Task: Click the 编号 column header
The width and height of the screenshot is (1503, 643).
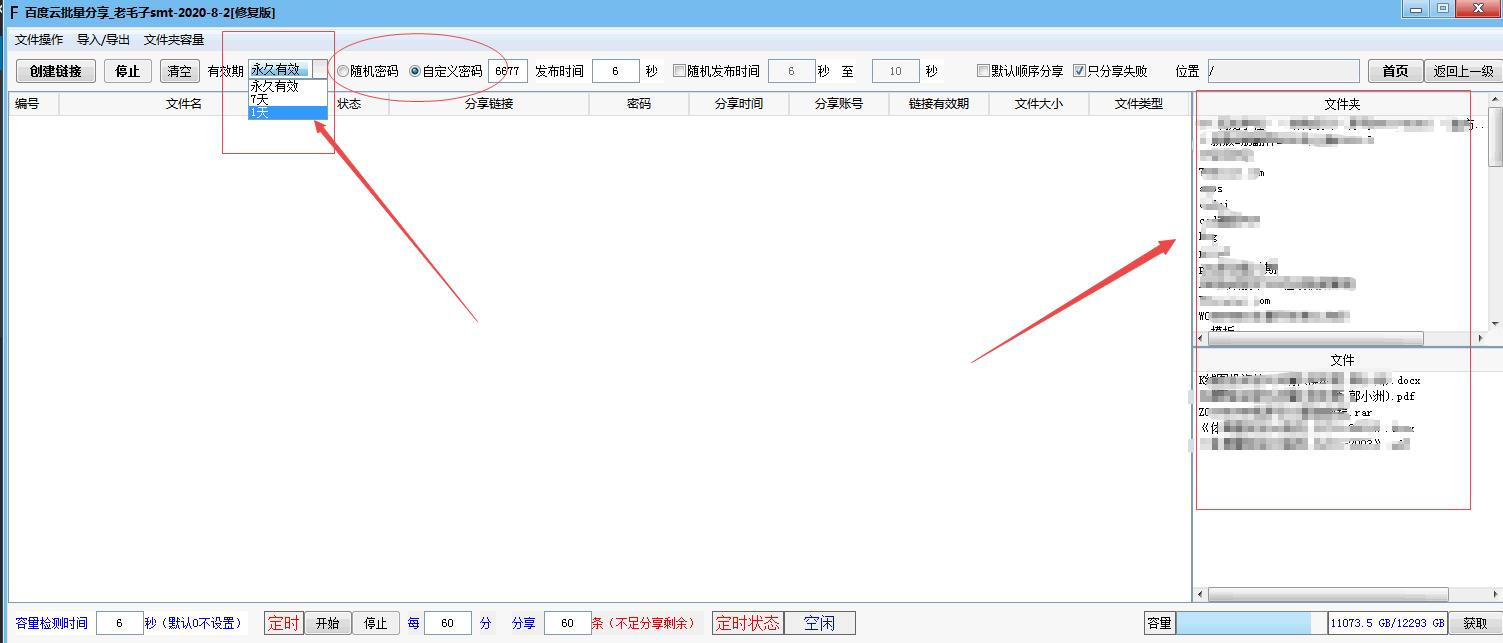Action: pyautogui.click(x=34, y=104)
